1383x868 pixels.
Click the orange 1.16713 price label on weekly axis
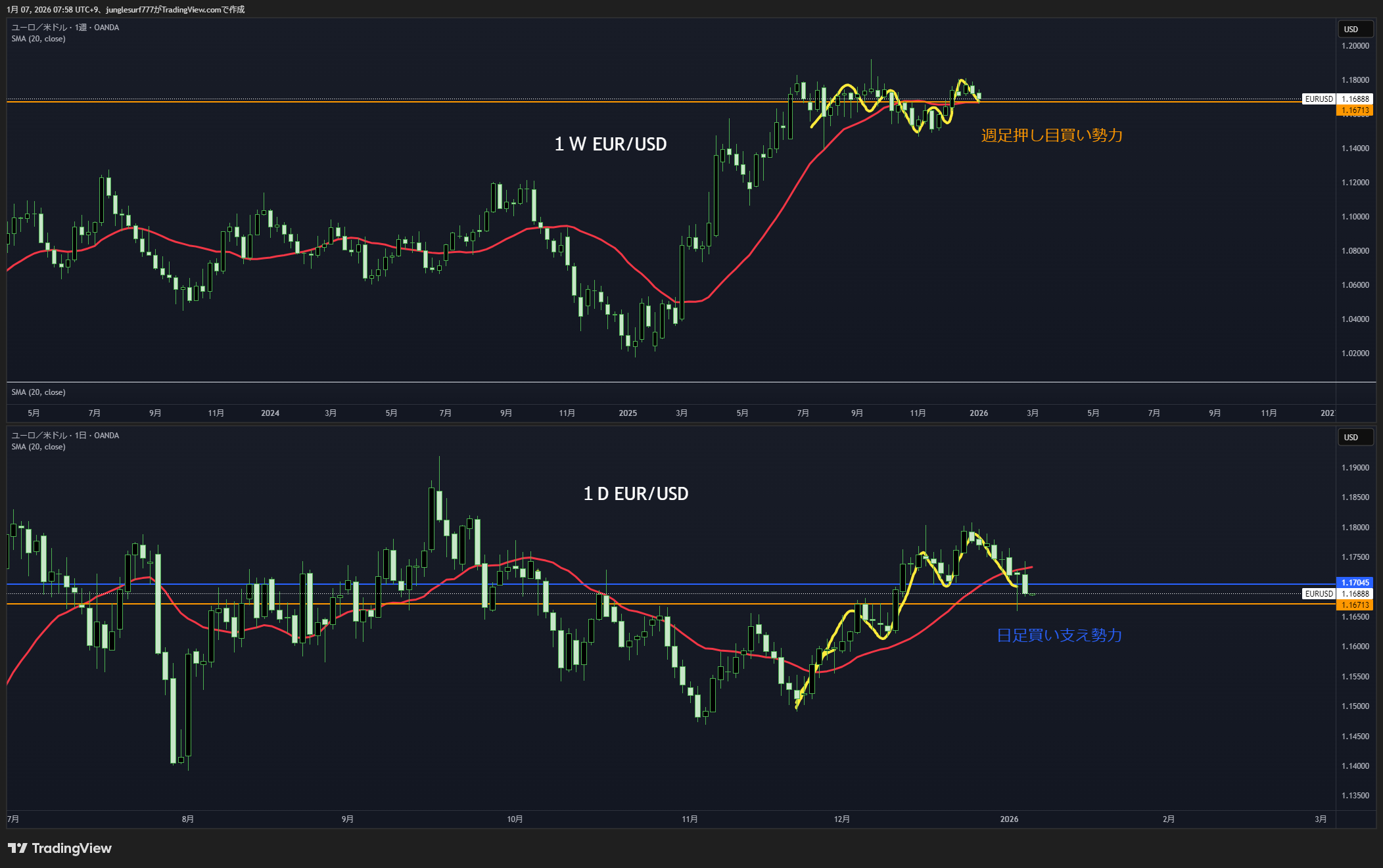(x=1355, y=110)
